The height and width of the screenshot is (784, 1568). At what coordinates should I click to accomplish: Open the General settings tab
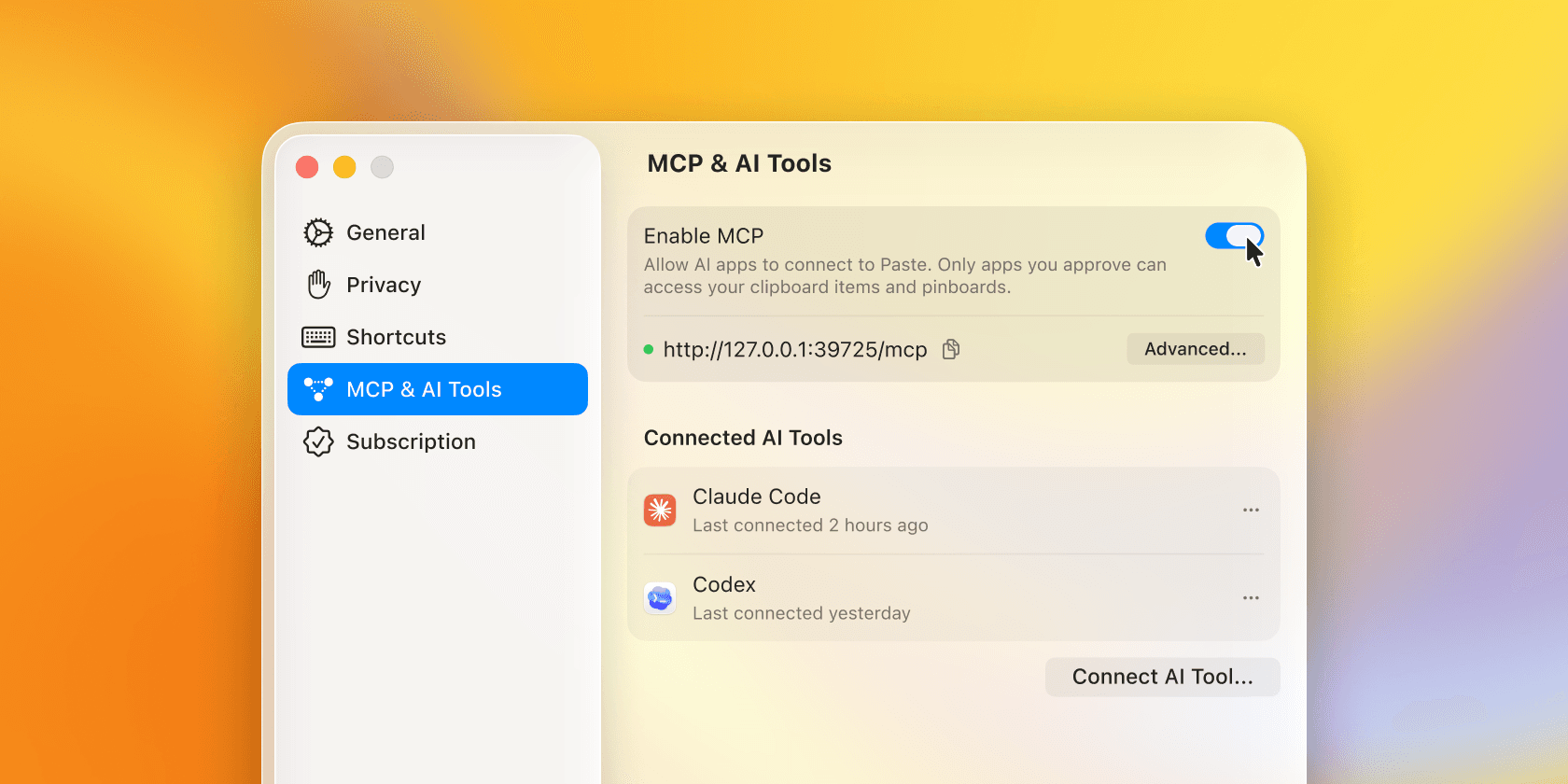438,232
